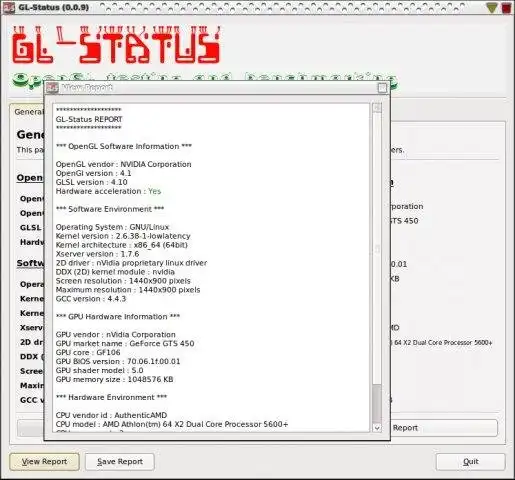515x480 pixels.
Task: Click the GL-Status title bar app icon
Action: point(9,7)
